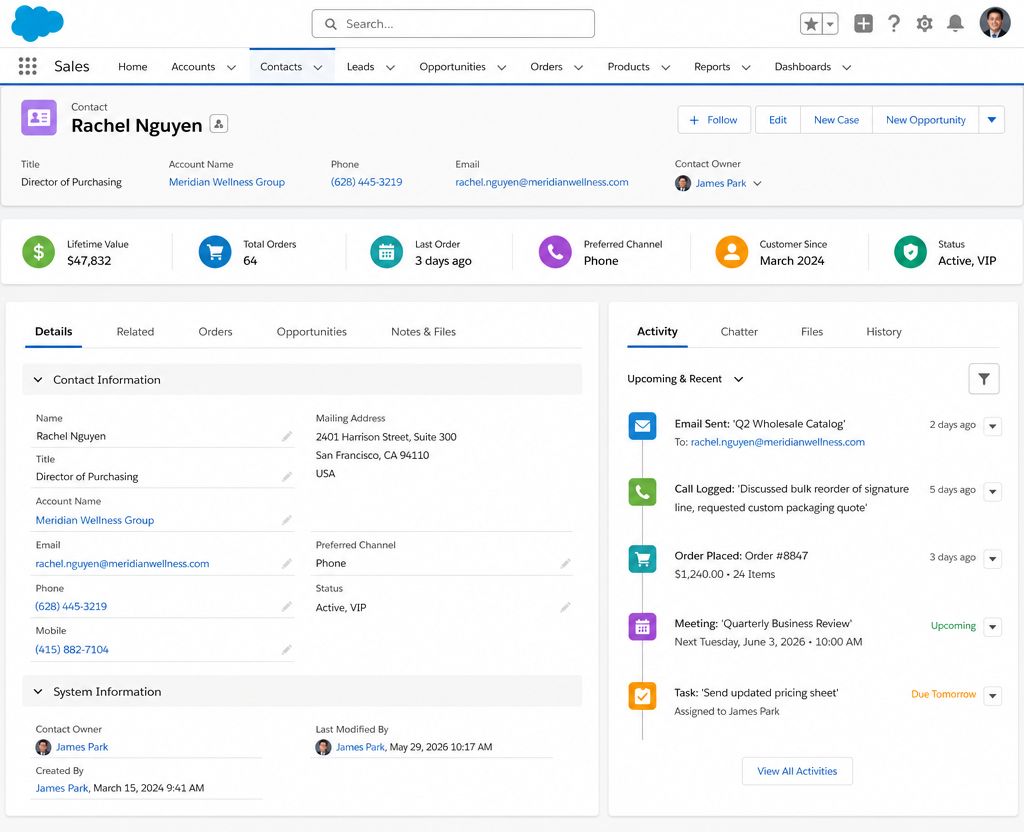
Task: Click the Last Order calendar icon
Action: 387,252
